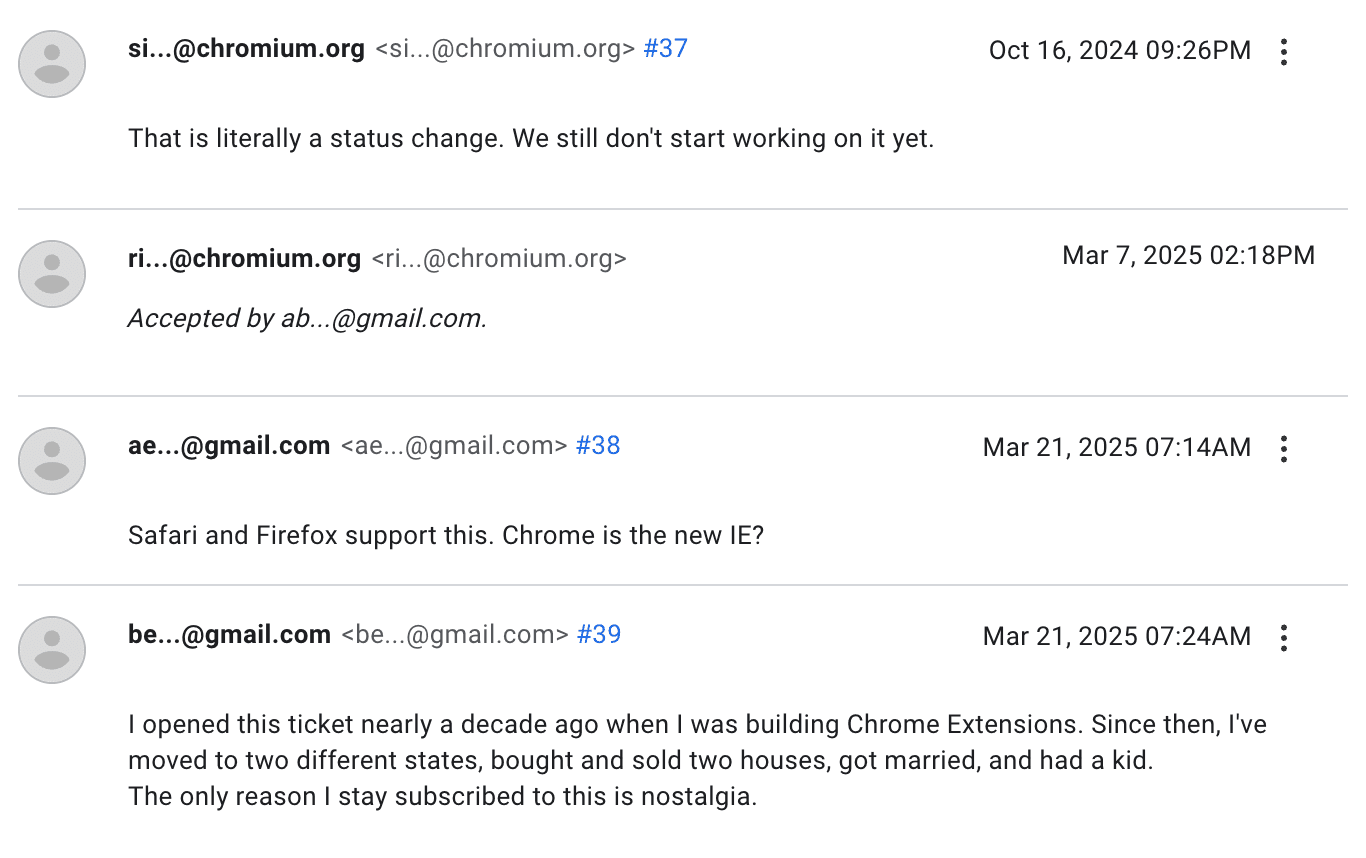
Task: Click bold author name si...@chromium.org
Action: pos(246,49)
